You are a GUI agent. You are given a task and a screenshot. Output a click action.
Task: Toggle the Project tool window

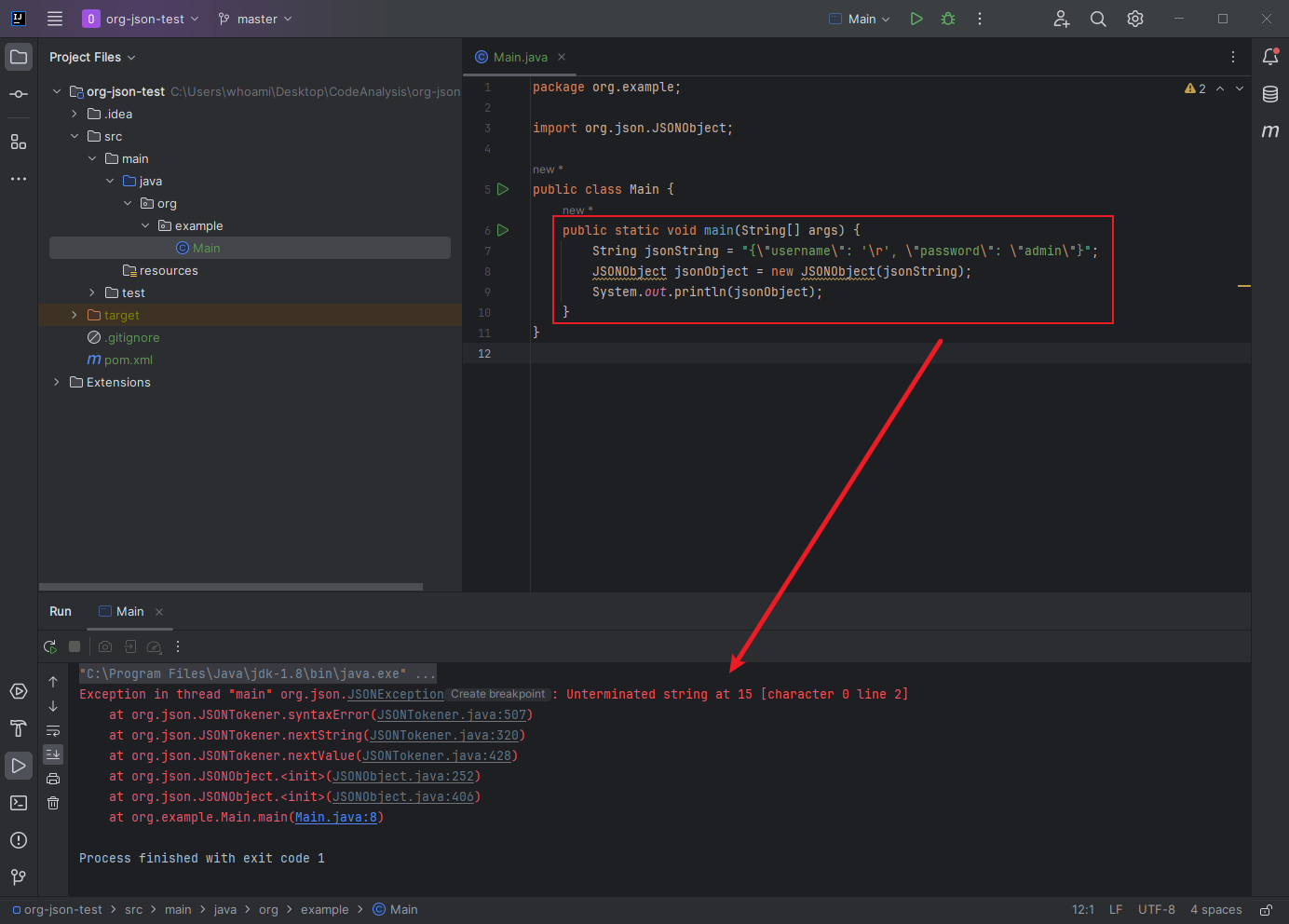tap(19, 57)
